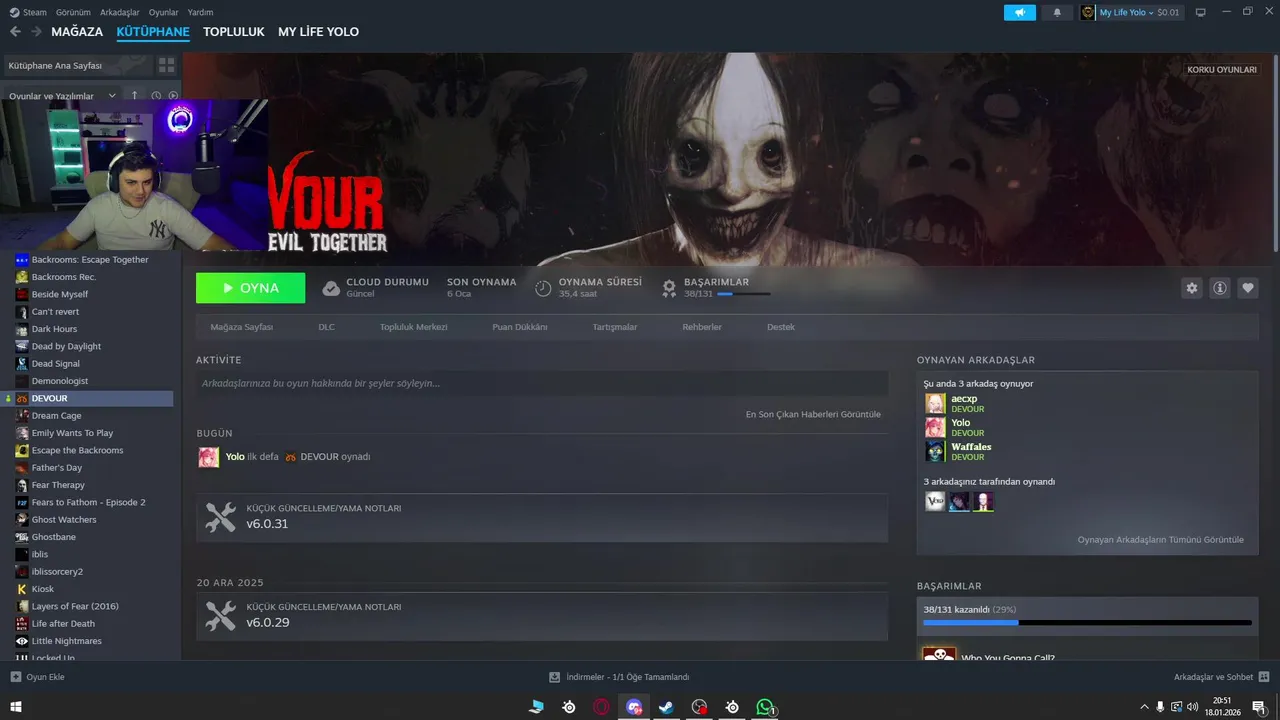Switch library to grid collections view
The height and width of the screenshot is (720, 1280).
tap(166, 65)
